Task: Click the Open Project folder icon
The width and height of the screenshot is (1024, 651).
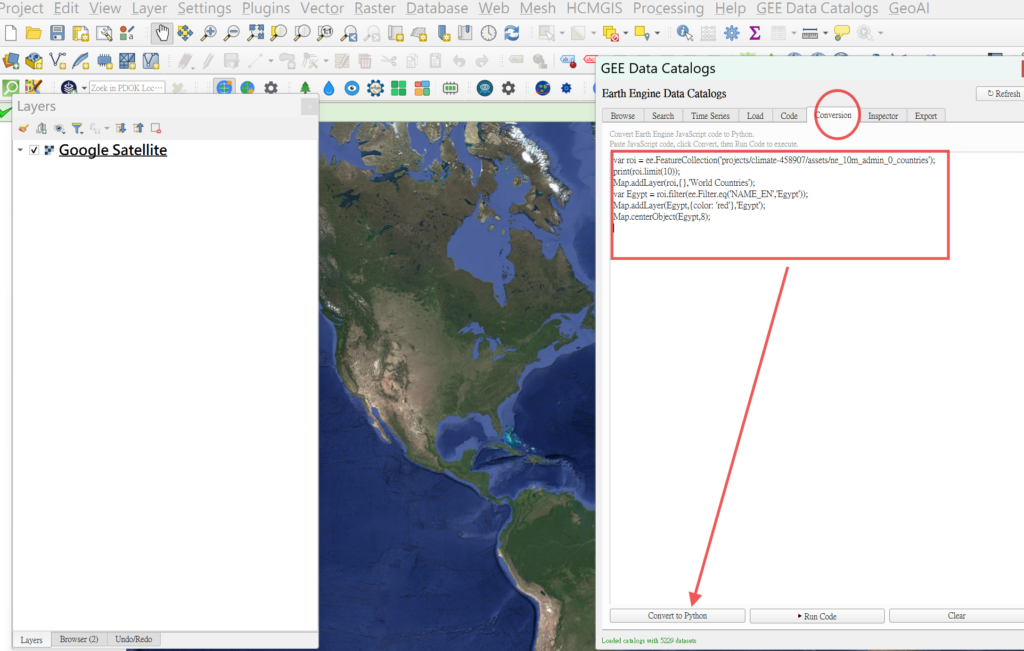Action: tap(34, 33)
